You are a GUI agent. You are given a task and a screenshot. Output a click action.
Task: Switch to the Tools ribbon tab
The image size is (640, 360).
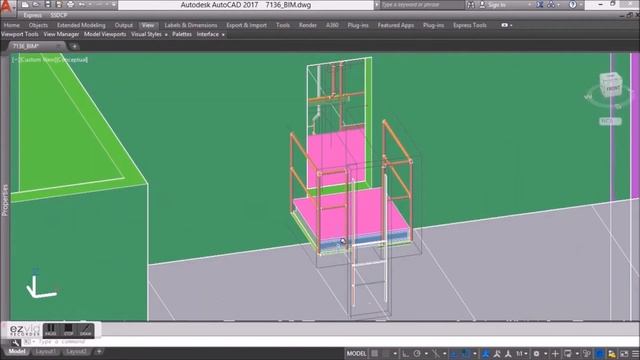[x=283, y=25]
